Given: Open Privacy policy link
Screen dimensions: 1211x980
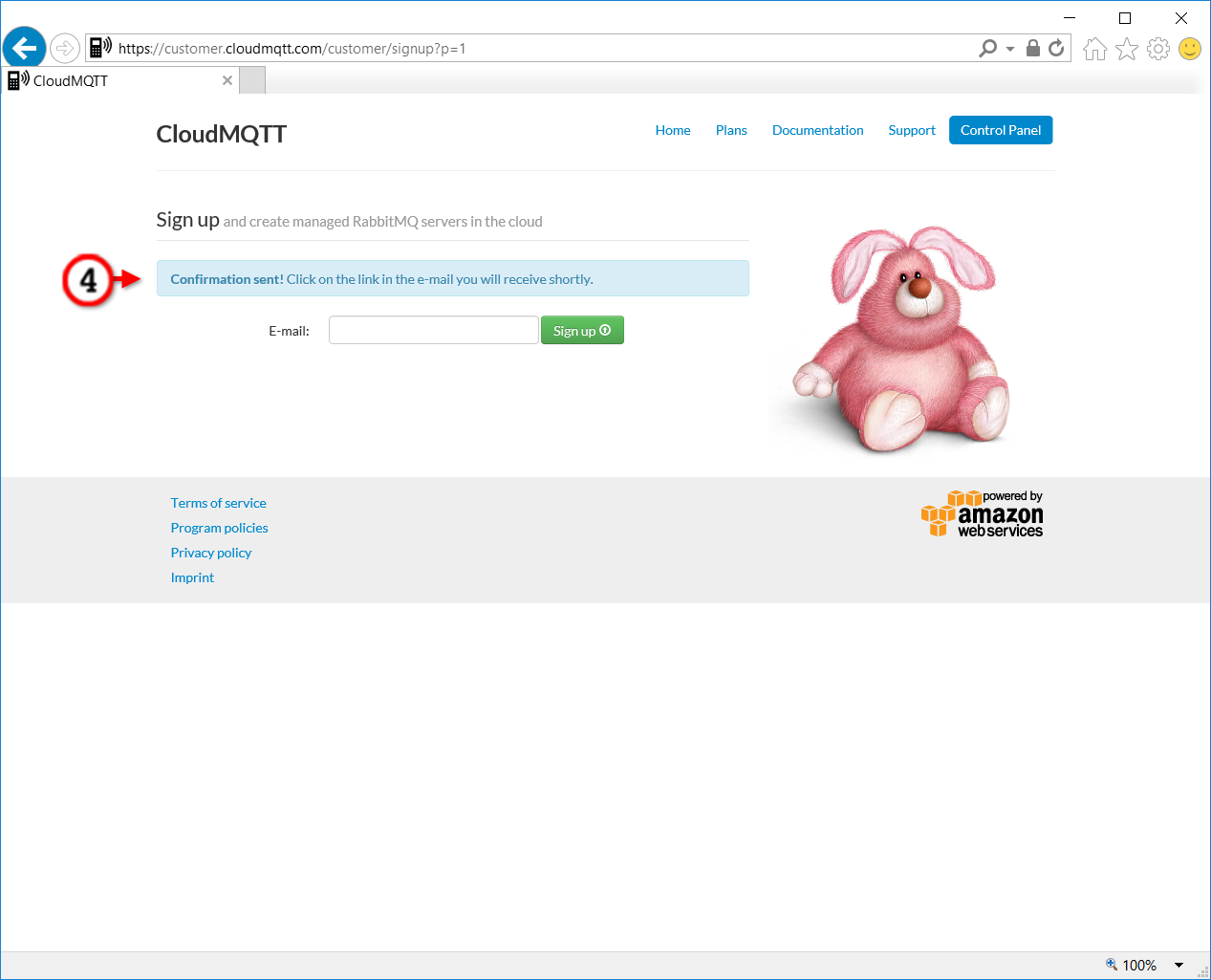Looking at the screenshot, I should (211, 553).
